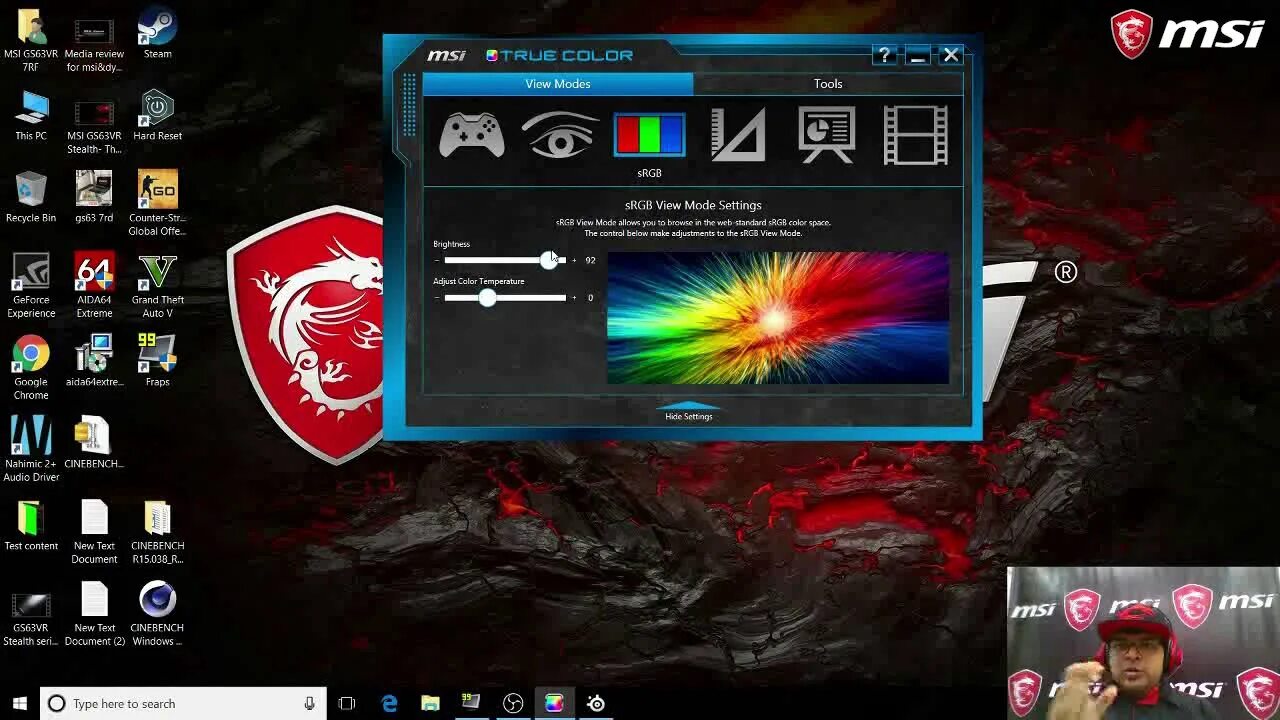Image resolution: width=1280 pixels, height=720 pixels.
Task: Open File Explorer from the taskbar
Action: pyautogui.click(x=430, y=703)
